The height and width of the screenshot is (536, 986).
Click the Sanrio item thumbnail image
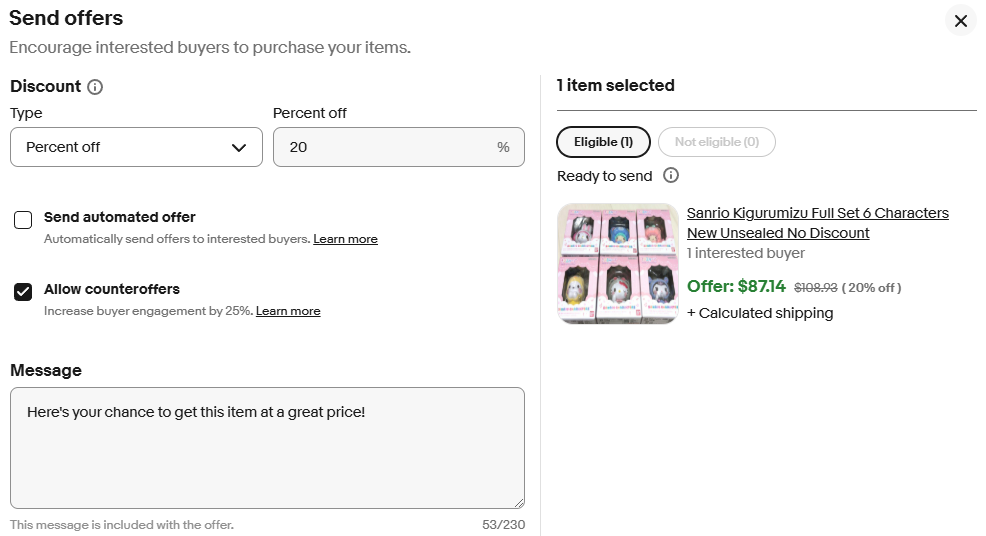click(x=617, y=264)
